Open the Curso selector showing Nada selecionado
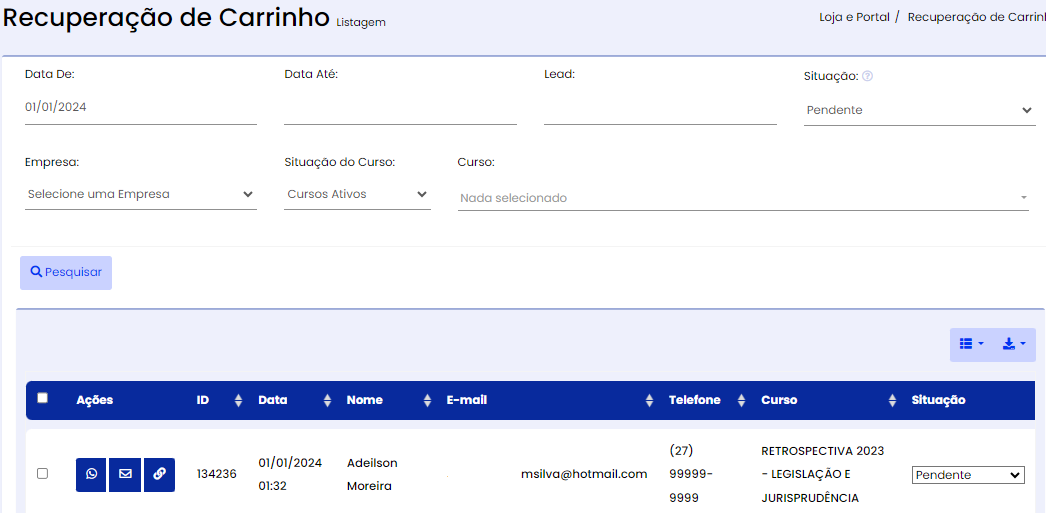This screenshot has width=1046, height=513. [x=743, y=198]
